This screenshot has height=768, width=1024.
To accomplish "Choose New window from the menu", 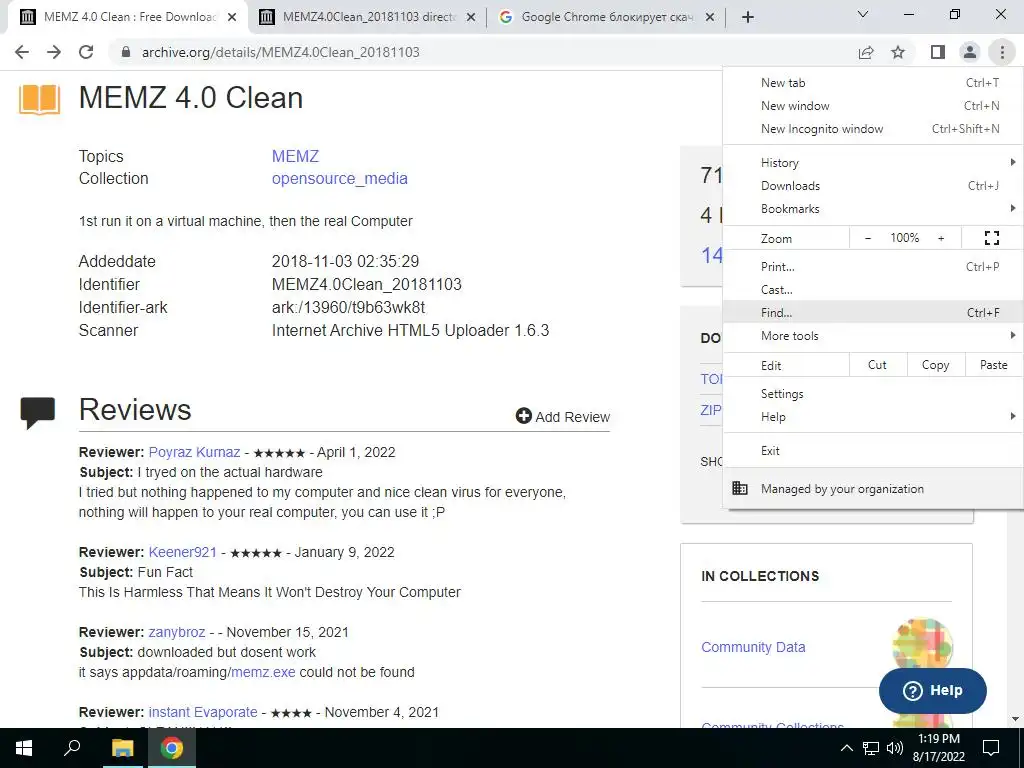I will (x=873, y=106).
